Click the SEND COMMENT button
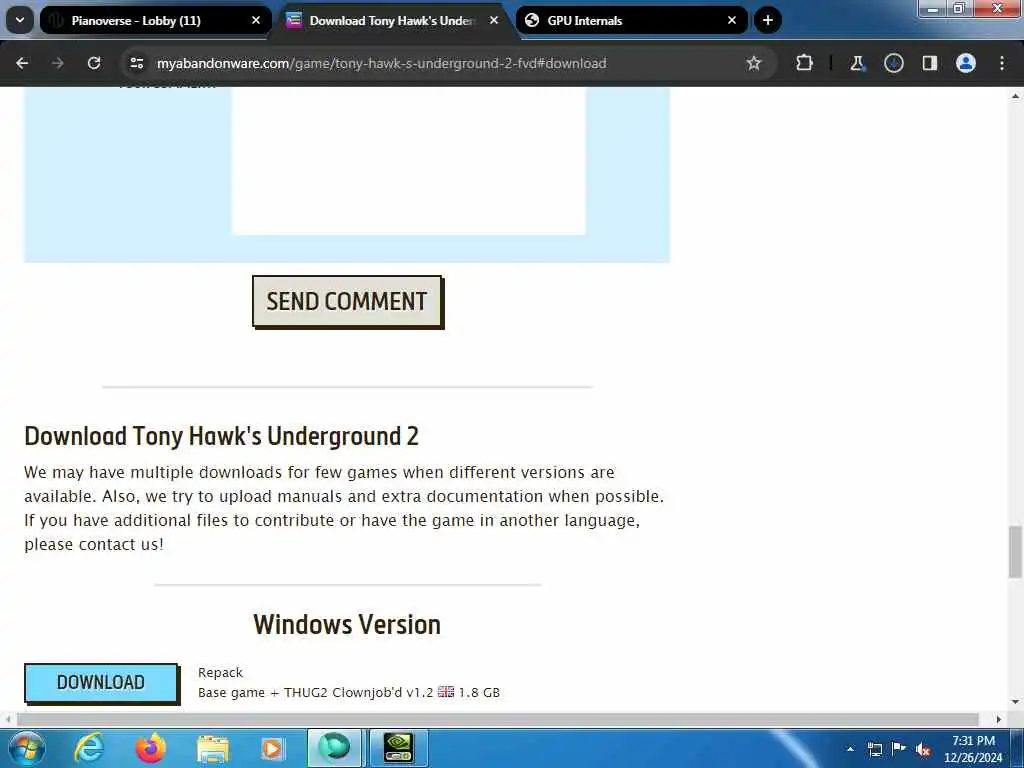Image resolution: width=1024 pixels, height=768 pixels. coord(347,302)
